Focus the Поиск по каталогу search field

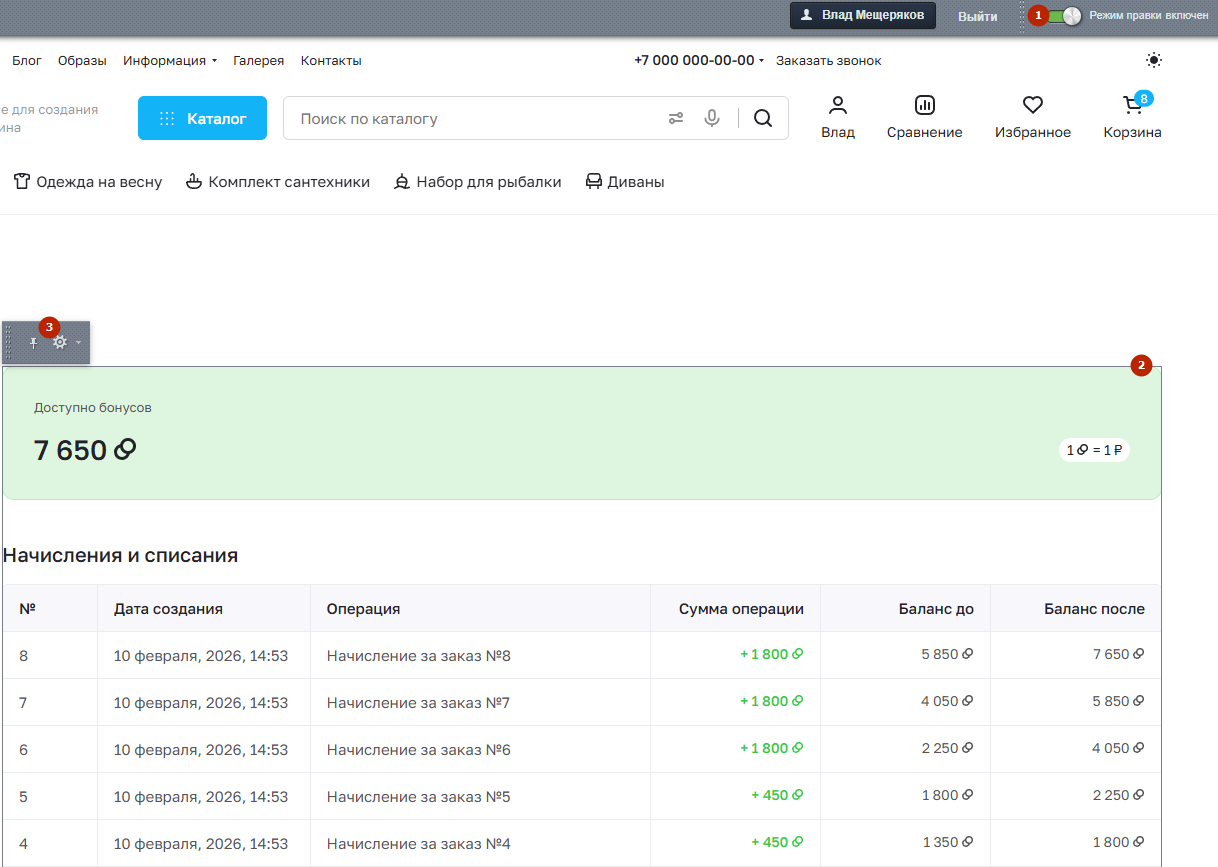point(470,118)
